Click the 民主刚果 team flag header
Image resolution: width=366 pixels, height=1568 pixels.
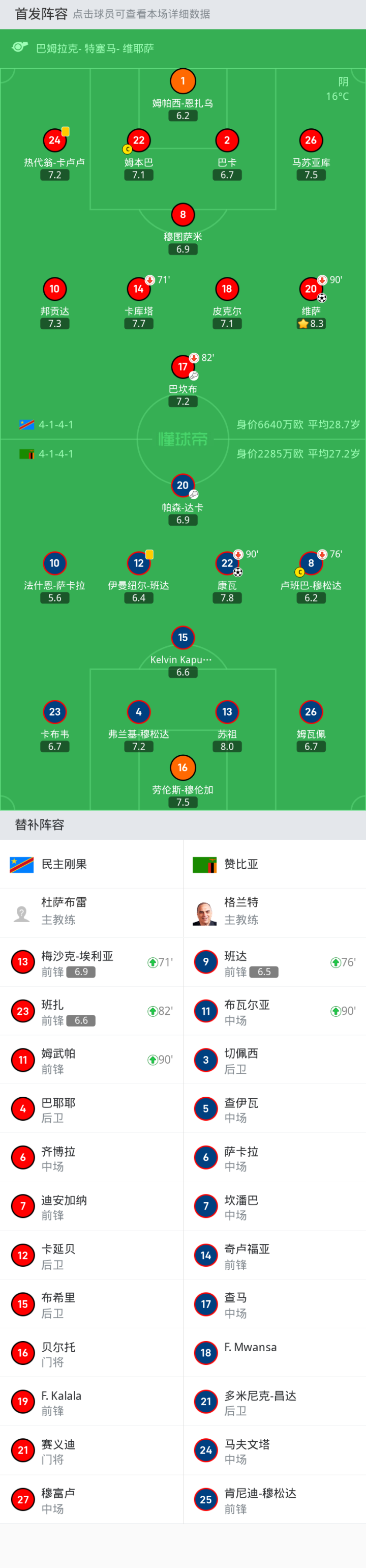pyautogui.click(x=22, y=864)
